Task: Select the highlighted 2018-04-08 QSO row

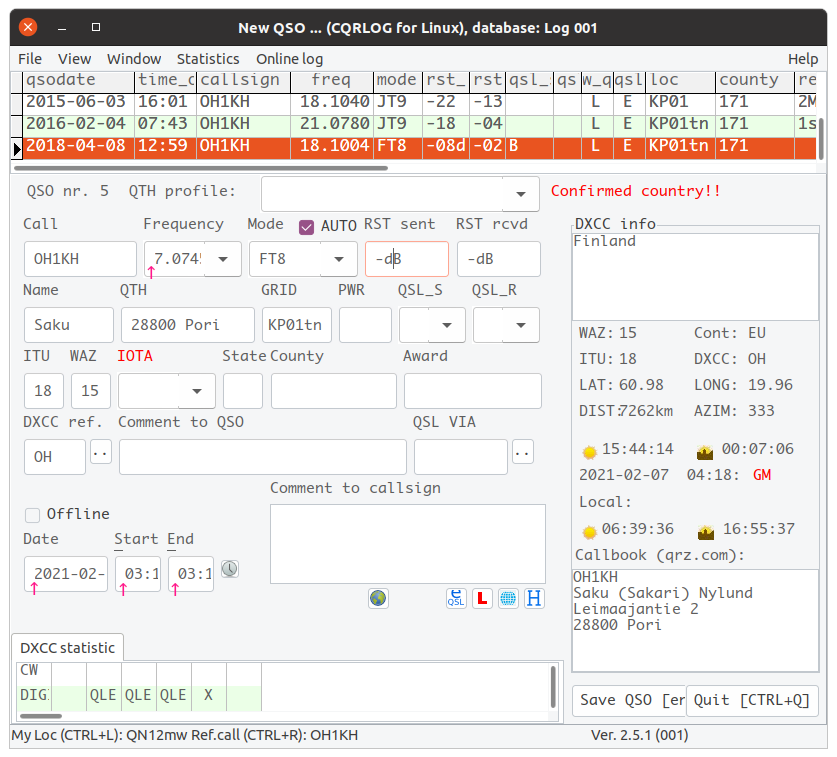Action: tap(414, 146)
